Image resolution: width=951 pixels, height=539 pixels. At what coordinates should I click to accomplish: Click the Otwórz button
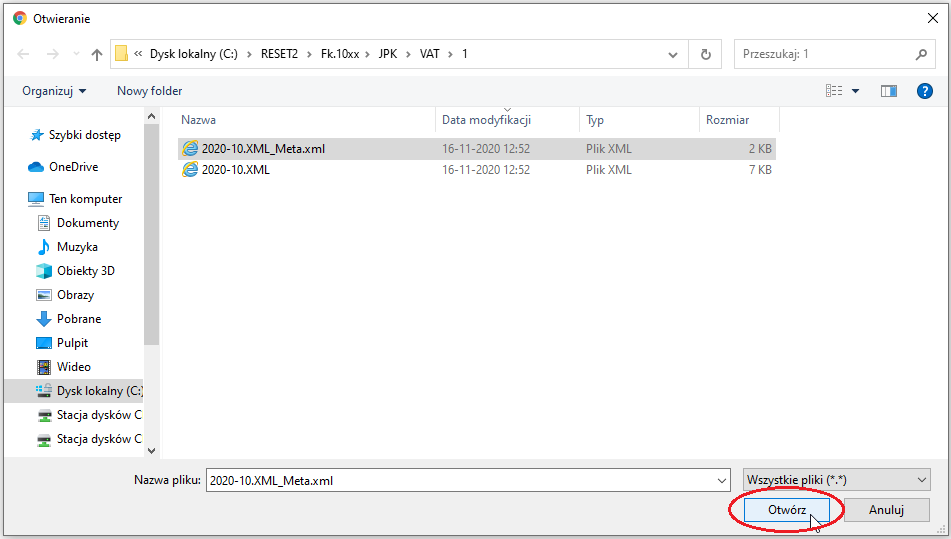(787, 510)
